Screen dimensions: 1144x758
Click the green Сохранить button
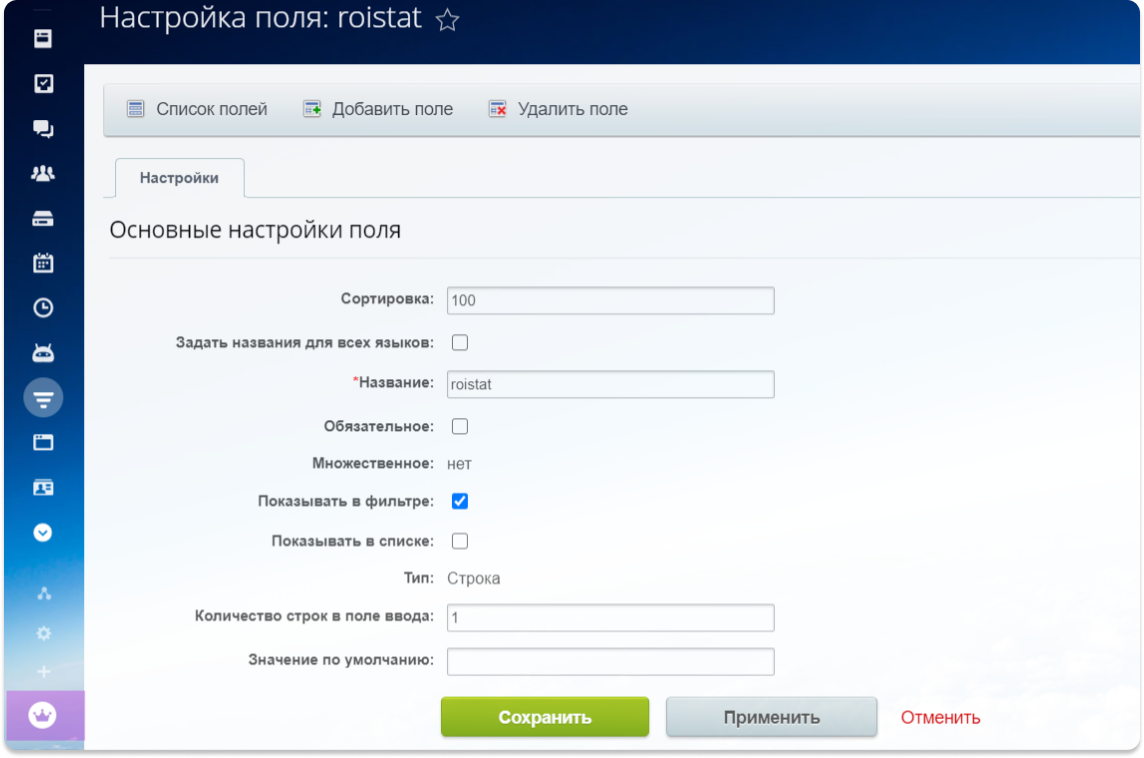click(544, 717)
